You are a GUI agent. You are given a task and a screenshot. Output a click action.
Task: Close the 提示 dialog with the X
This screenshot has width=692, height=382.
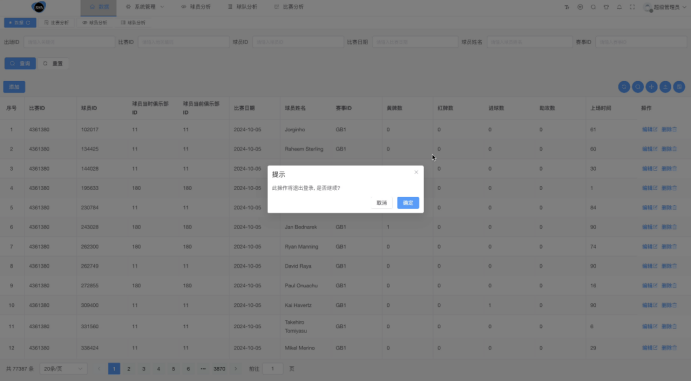[416, 172]
